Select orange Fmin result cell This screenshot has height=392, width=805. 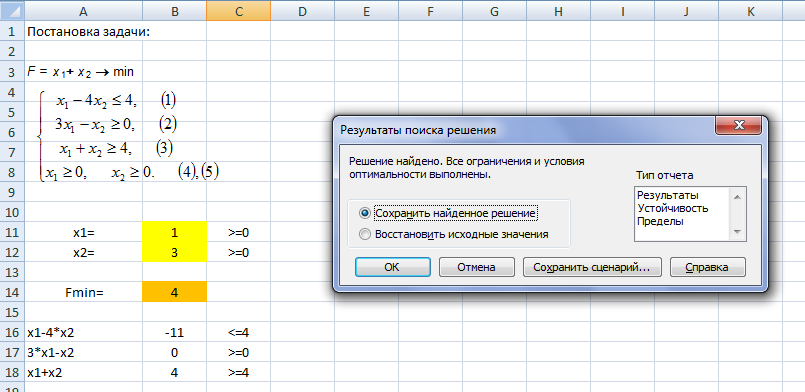pyautogui.click(x=175, y=292)
